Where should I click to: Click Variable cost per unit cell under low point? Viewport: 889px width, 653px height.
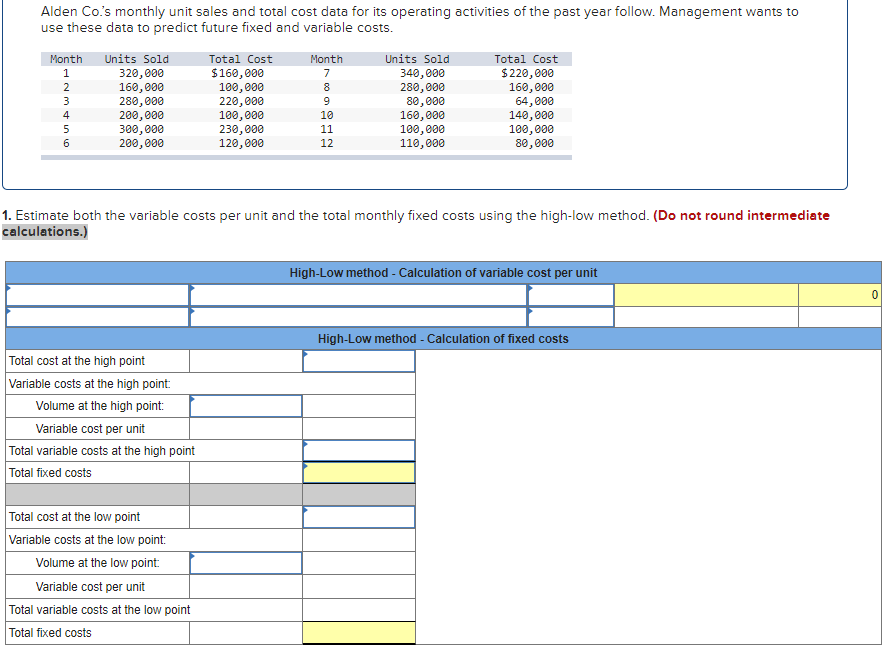point(246,587)
